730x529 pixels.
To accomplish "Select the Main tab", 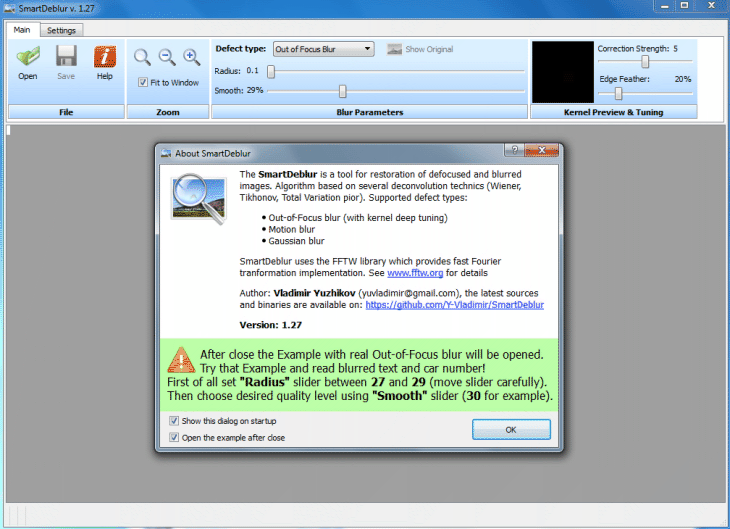I will (24, 30).
